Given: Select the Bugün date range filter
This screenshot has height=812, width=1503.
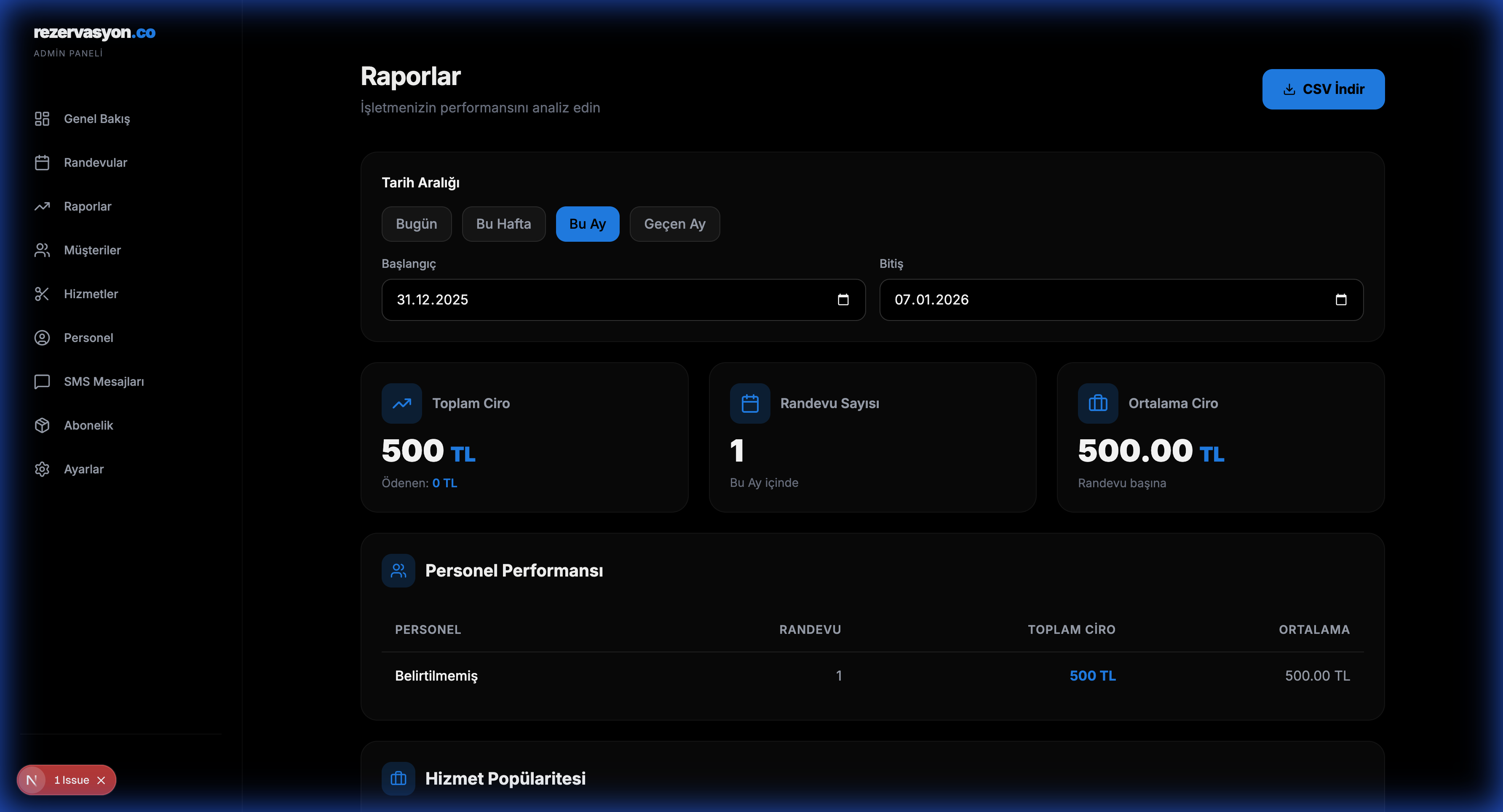Looking at the screenshot, I should click(416, 224).
